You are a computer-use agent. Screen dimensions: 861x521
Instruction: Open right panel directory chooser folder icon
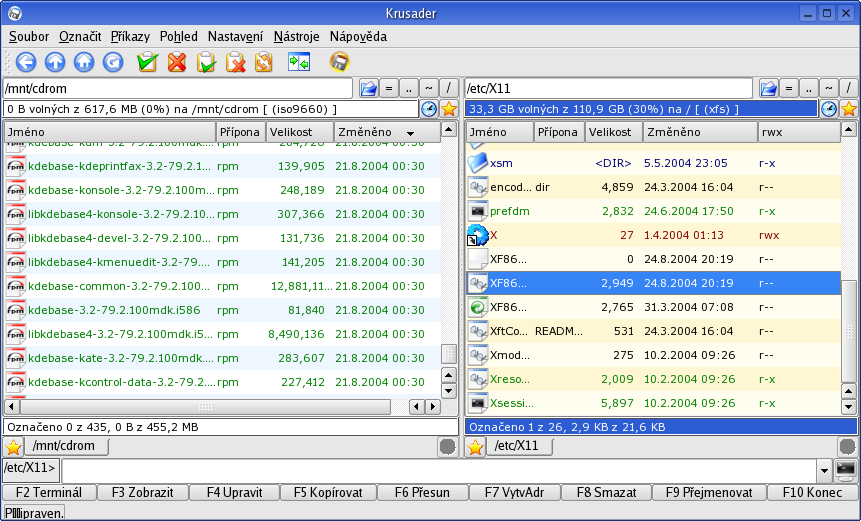768,88
